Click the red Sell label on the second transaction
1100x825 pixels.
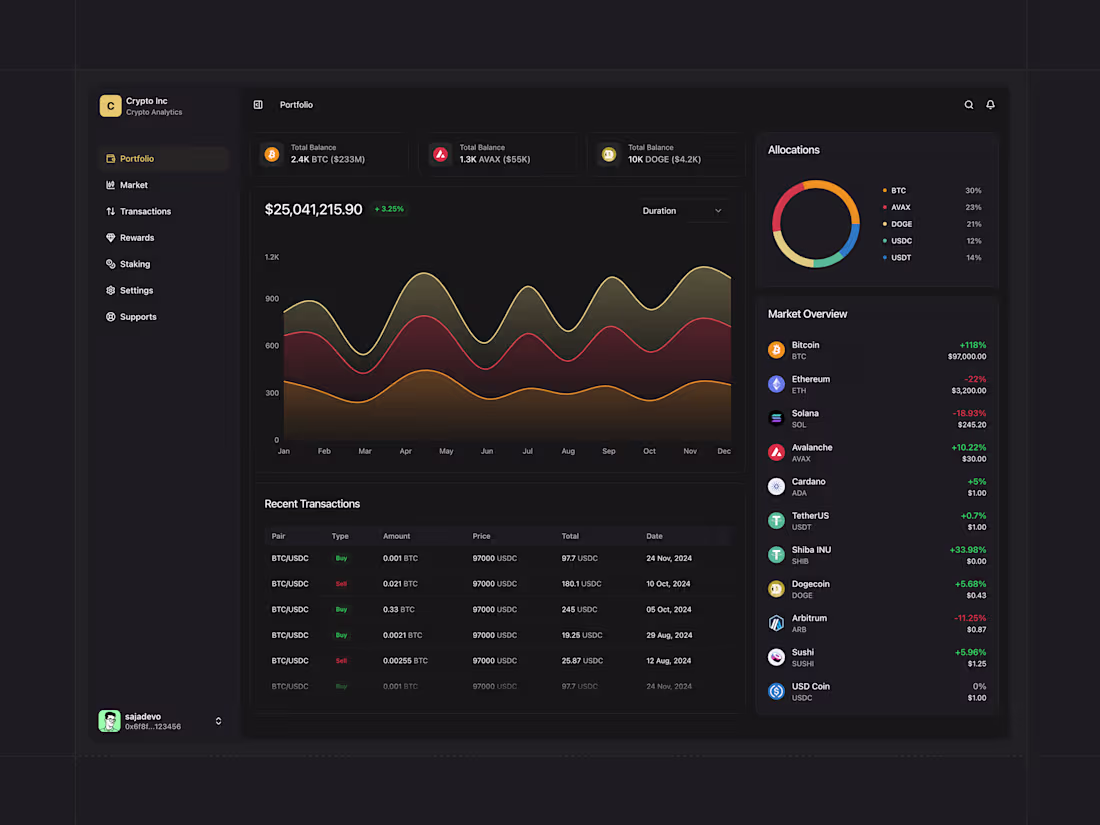pos(341,583)
